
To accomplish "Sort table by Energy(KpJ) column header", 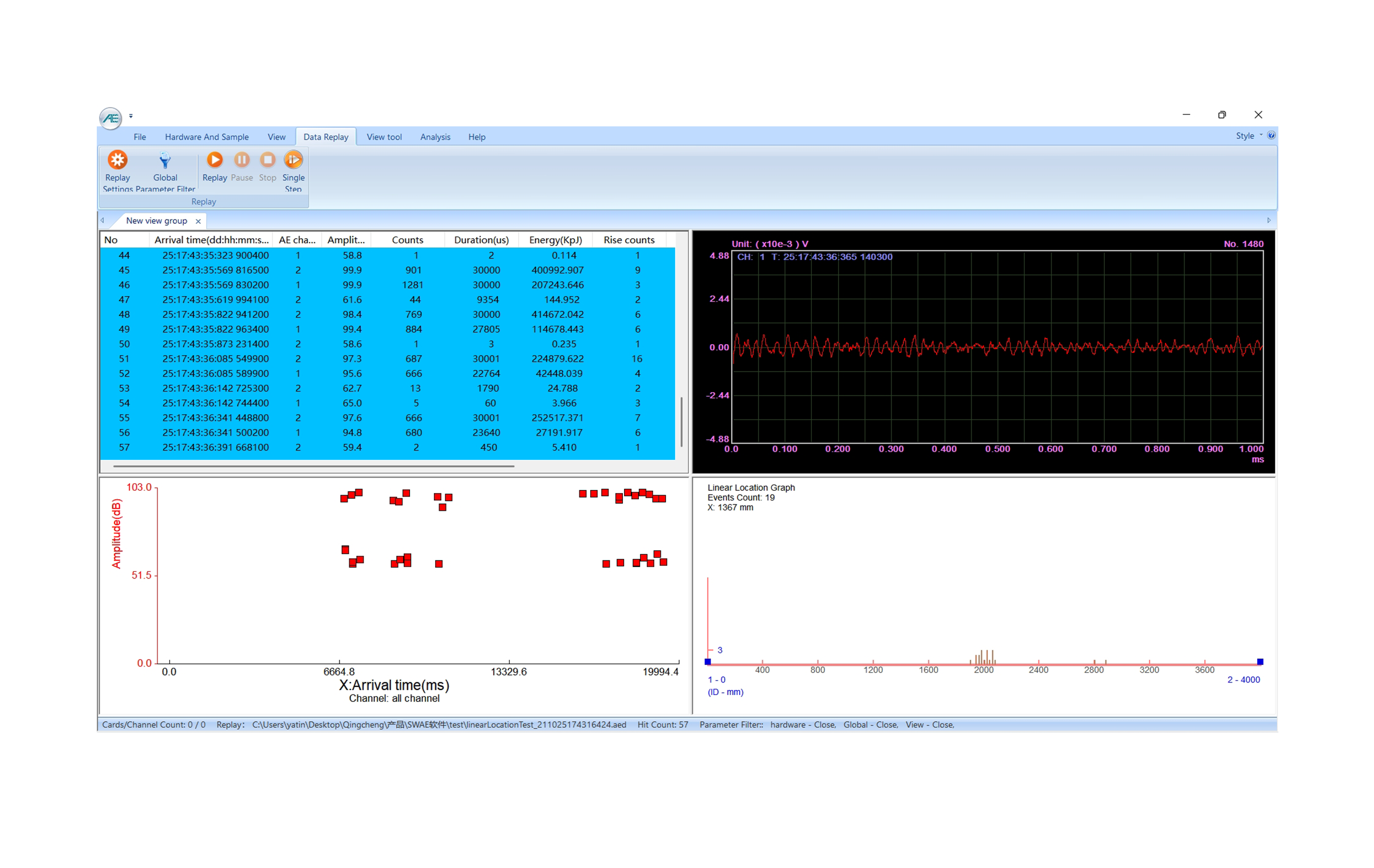I will [555, 240].
